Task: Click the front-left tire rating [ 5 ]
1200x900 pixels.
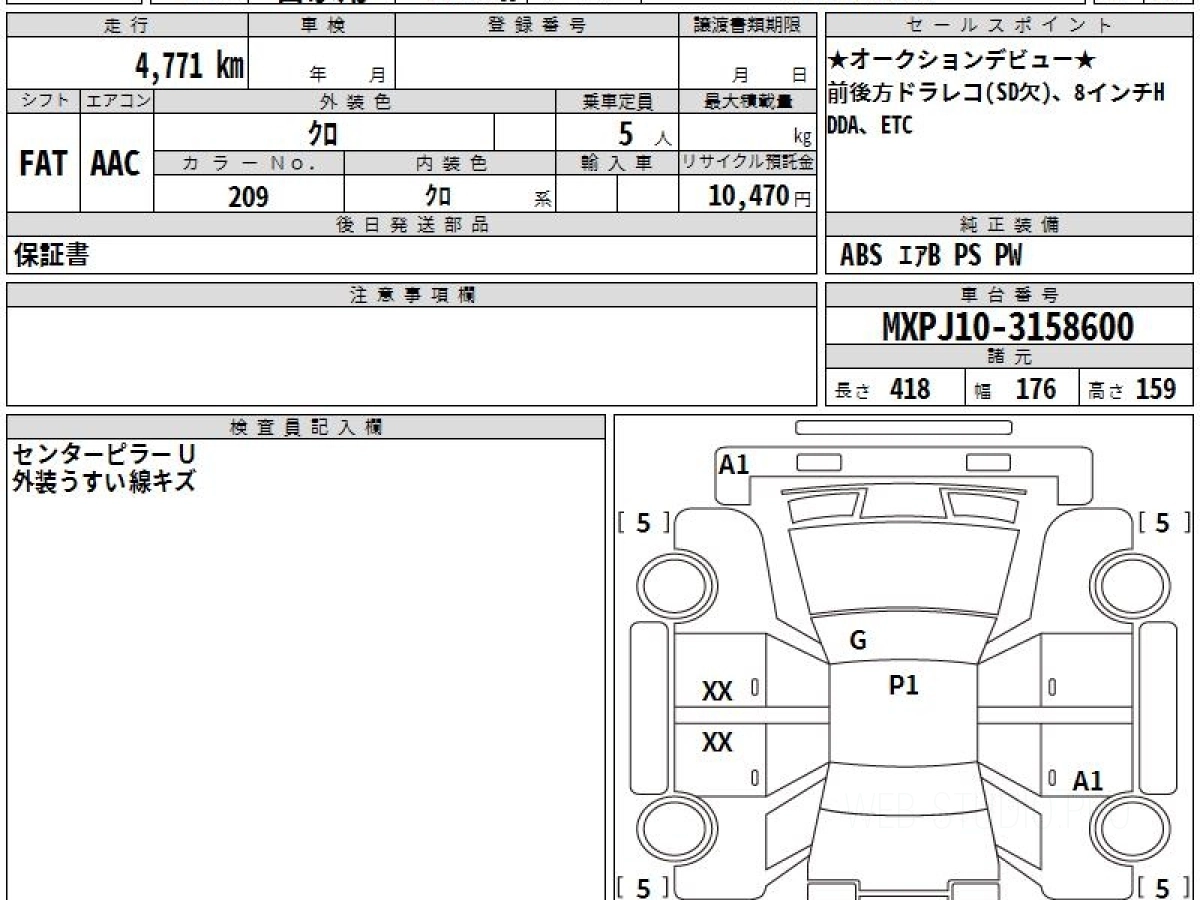Action: click(x=644, y=523)
